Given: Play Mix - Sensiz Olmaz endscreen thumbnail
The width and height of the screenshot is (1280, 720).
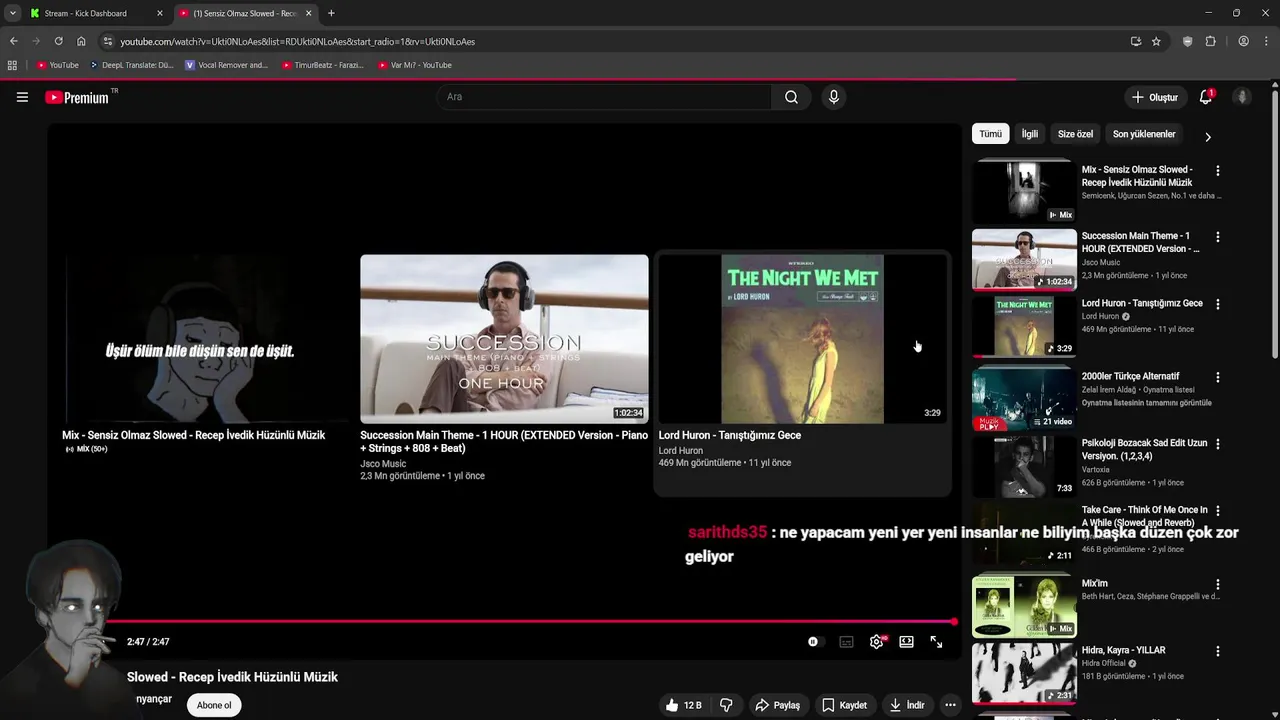Looking at the screenshot, I should pos(206,338).
